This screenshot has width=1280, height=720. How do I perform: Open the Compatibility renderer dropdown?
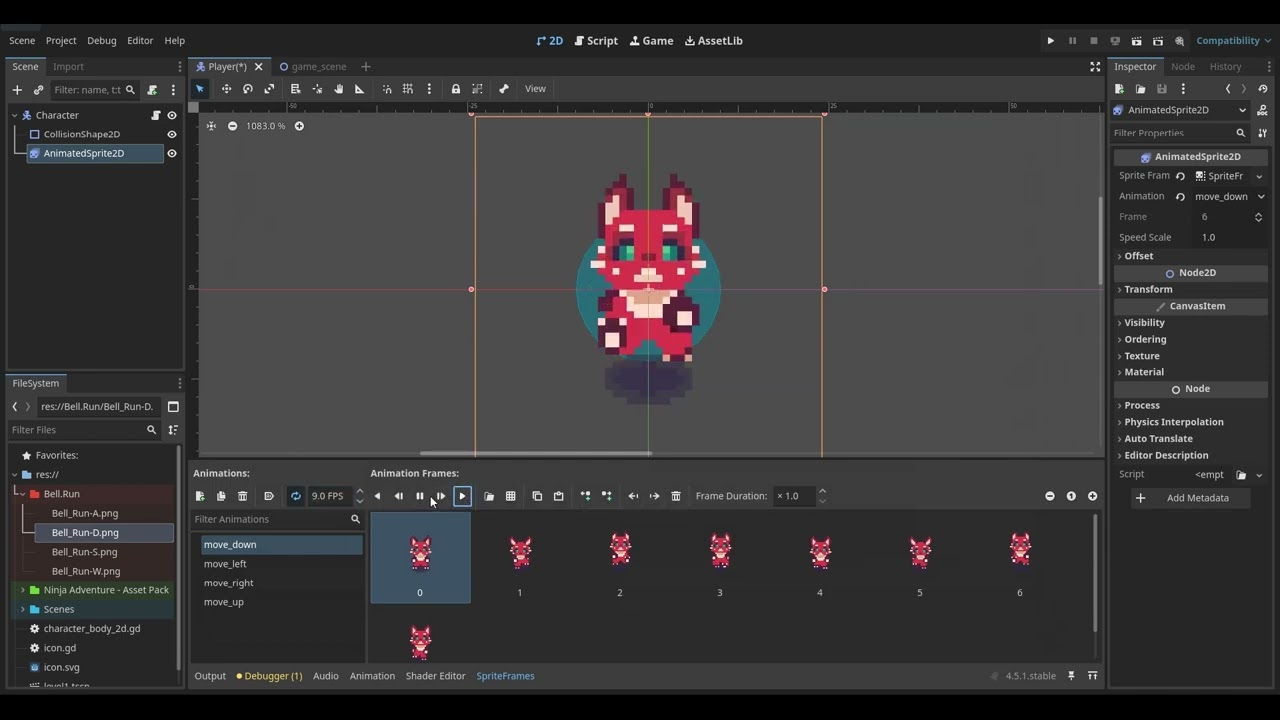pyautogui.click(x=1232, y=41)
